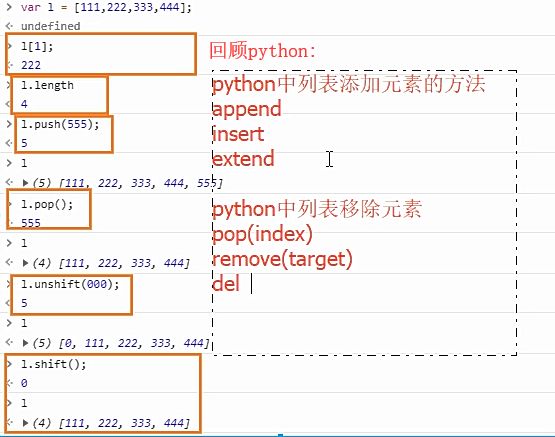Screen dimensions: 555x437
Task: Click the word 'append' in the note
Action: 247,109
